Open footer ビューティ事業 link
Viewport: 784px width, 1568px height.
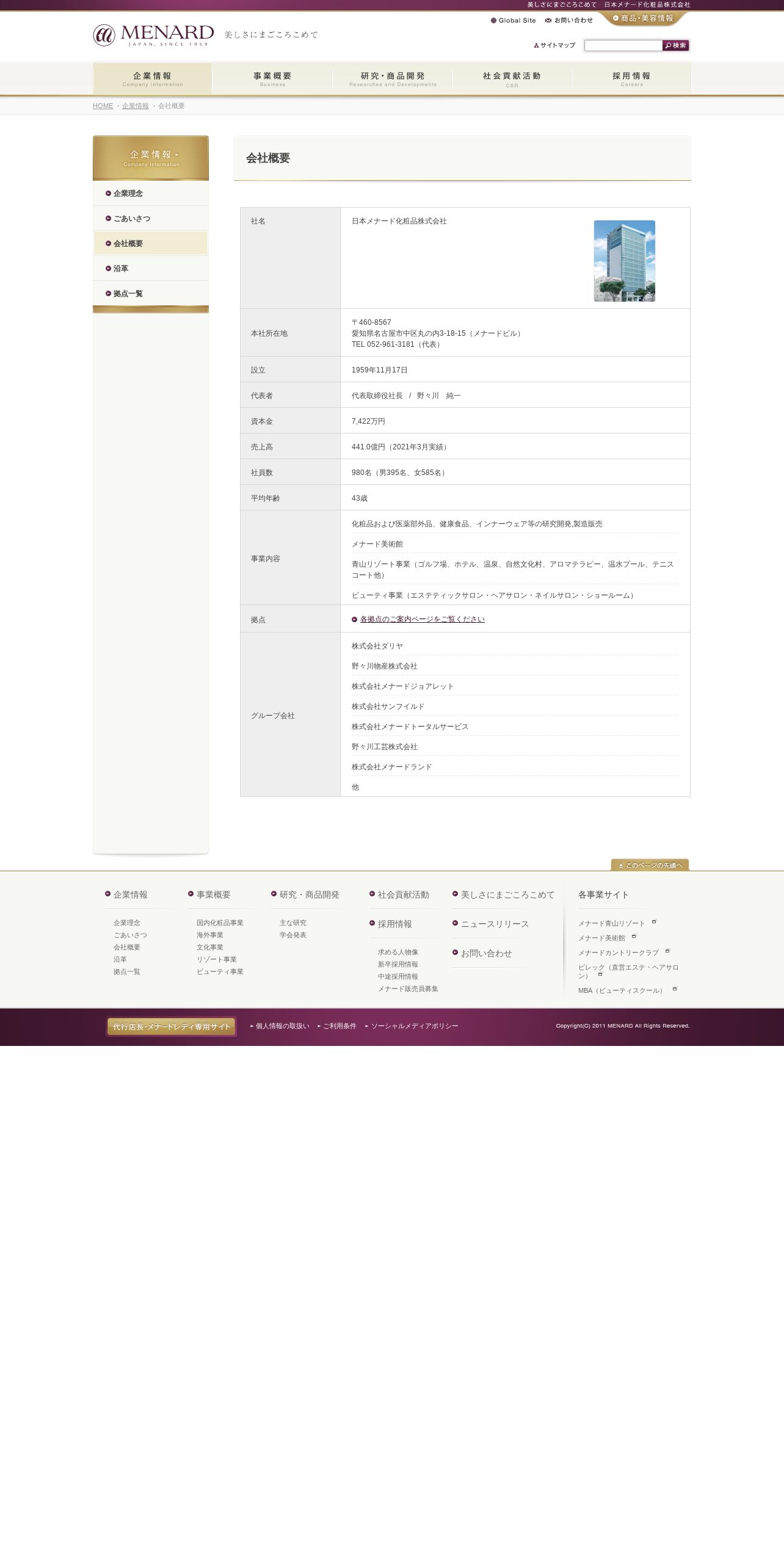[x=220, y=971]
